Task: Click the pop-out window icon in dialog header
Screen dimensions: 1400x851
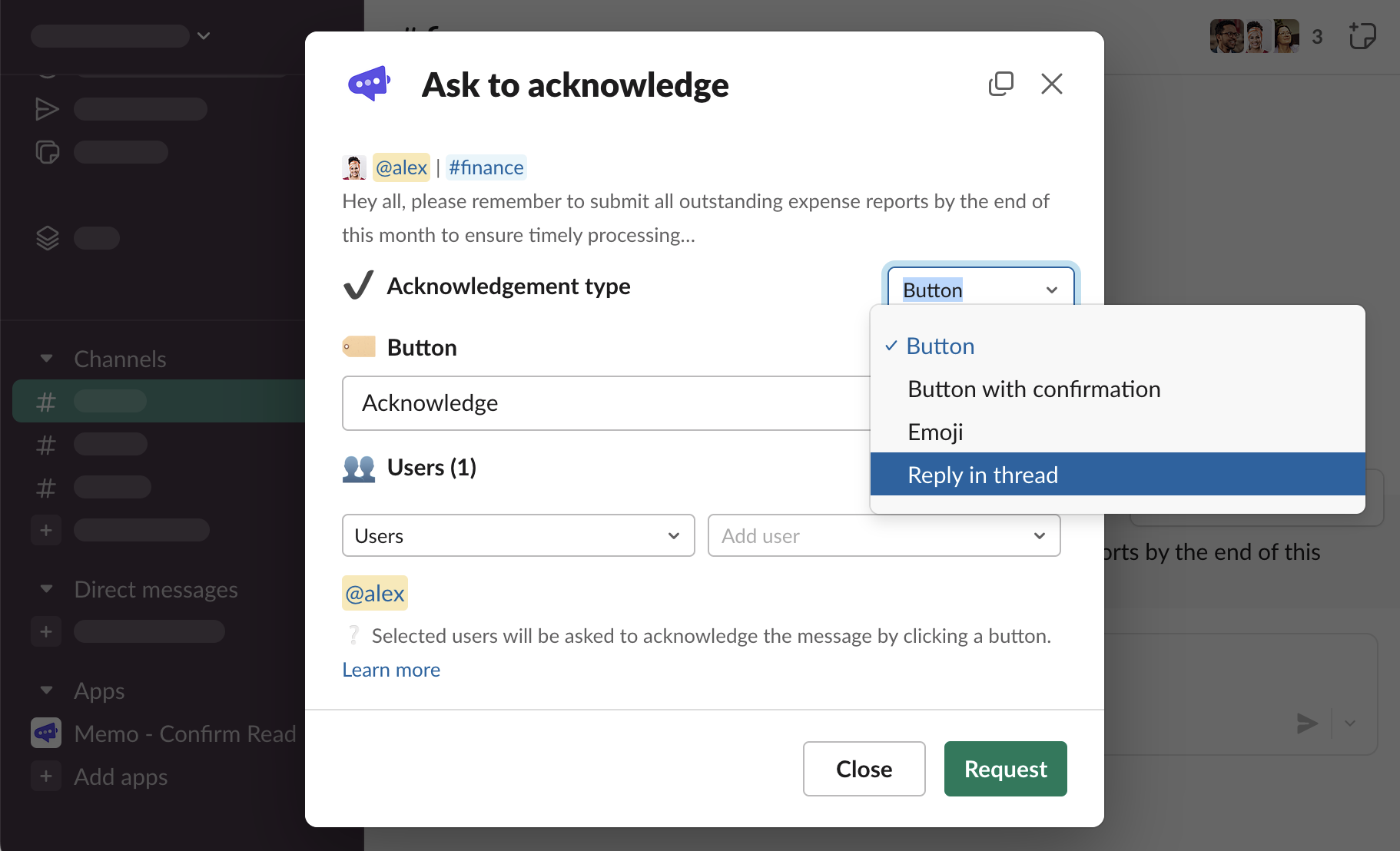Action: coord(1000,84)
